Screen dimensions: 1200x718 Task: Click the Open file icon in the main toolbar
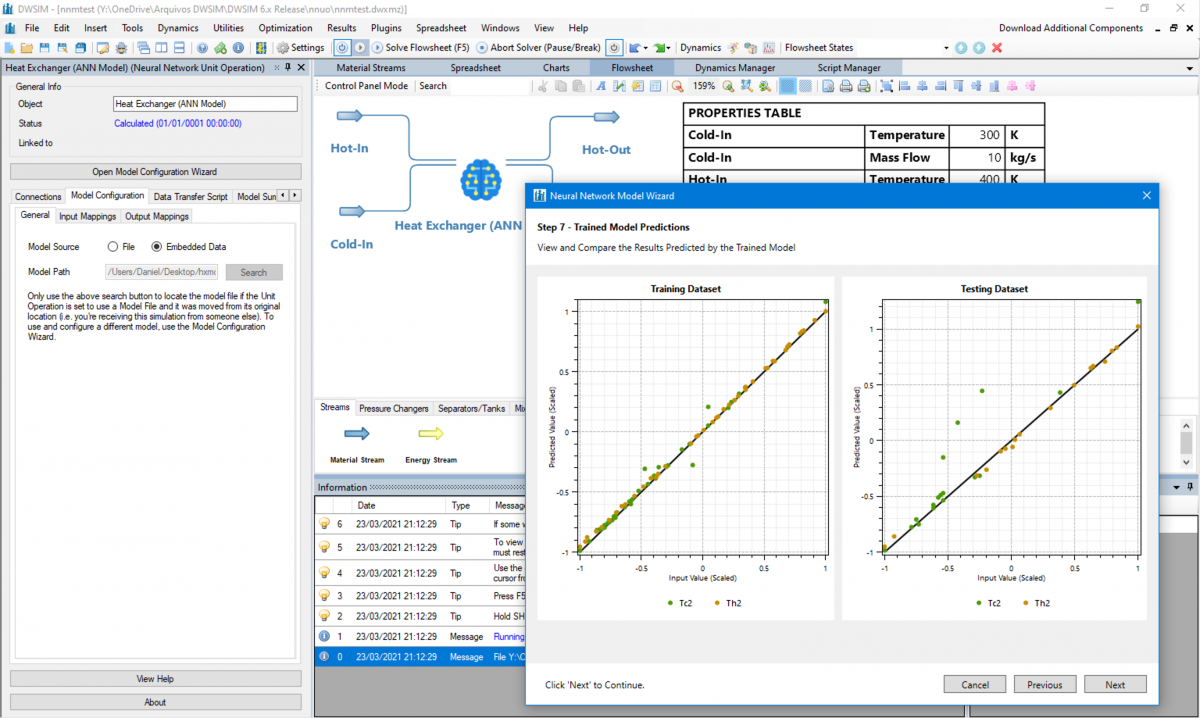tap(27, 47)
